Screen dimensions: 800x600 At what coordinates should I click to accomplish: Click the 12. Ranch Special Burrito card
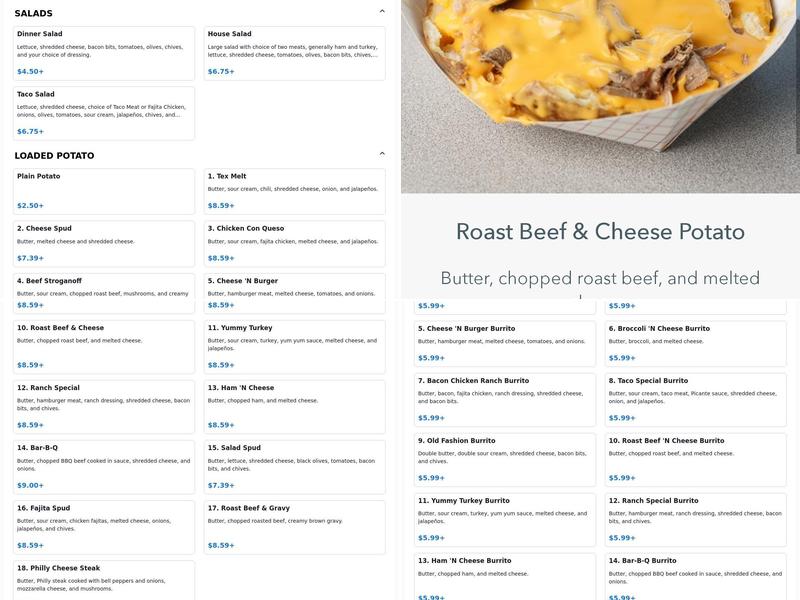pyautogui.click(x=696, y=520)
